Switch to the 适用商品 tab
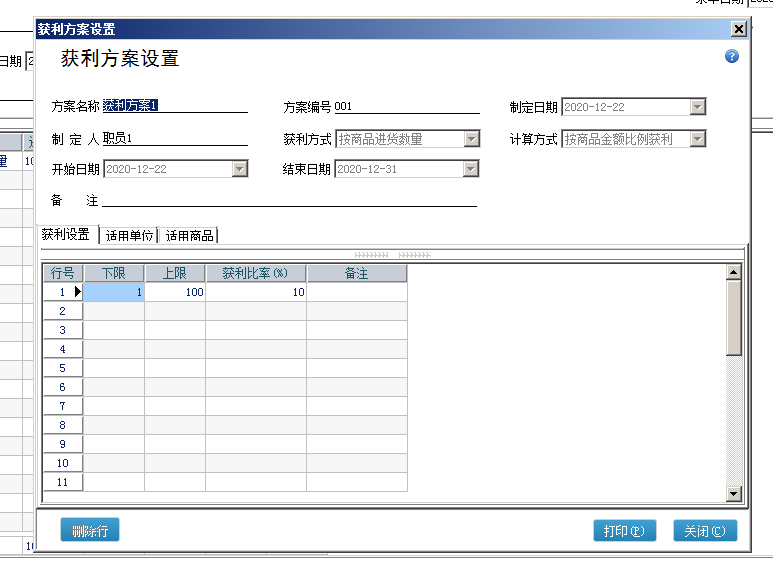773x573 pixels. (x=189, y=236)
